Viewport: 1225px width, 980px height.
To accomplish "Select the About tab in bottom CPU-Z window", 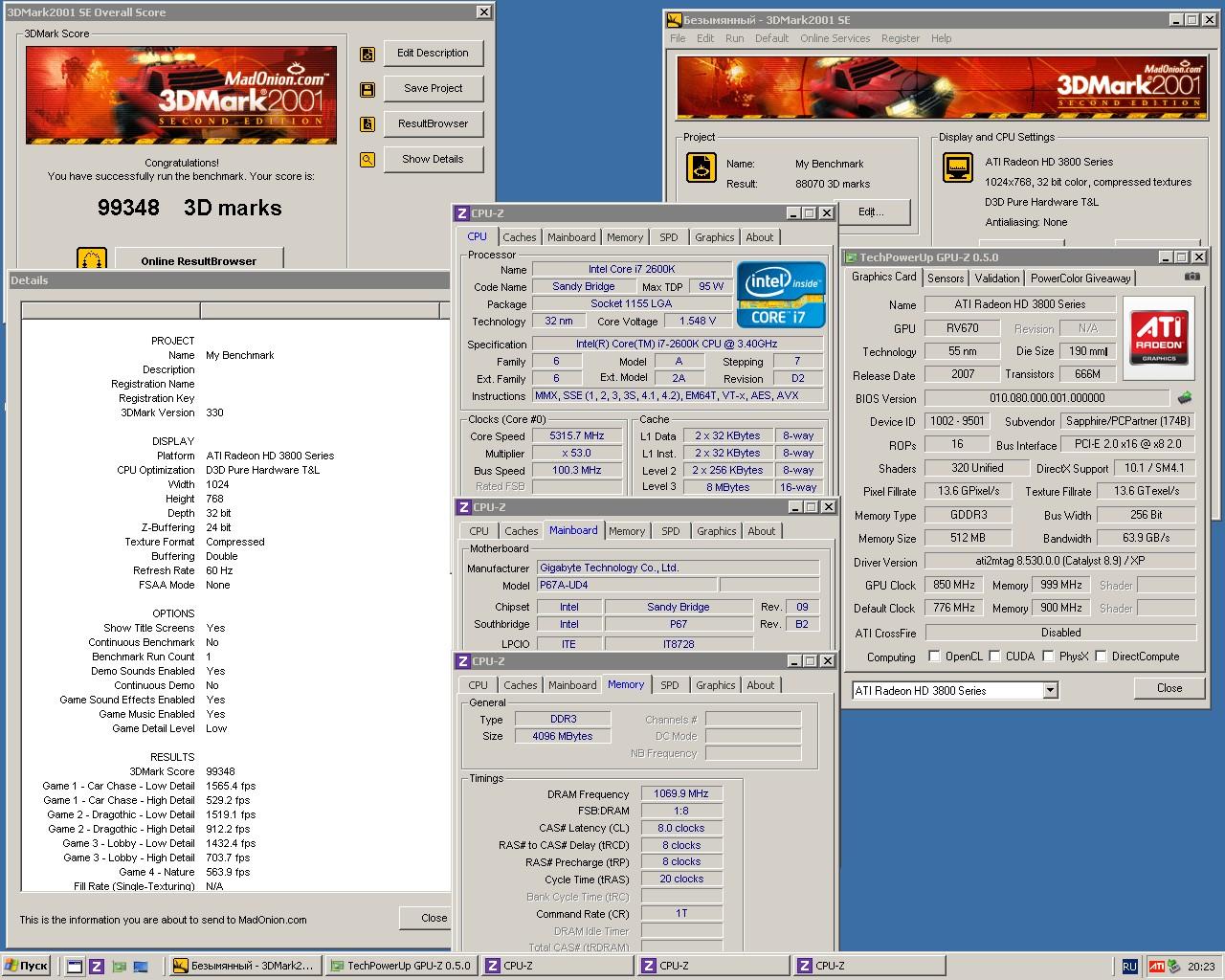I will coord(761,685).
